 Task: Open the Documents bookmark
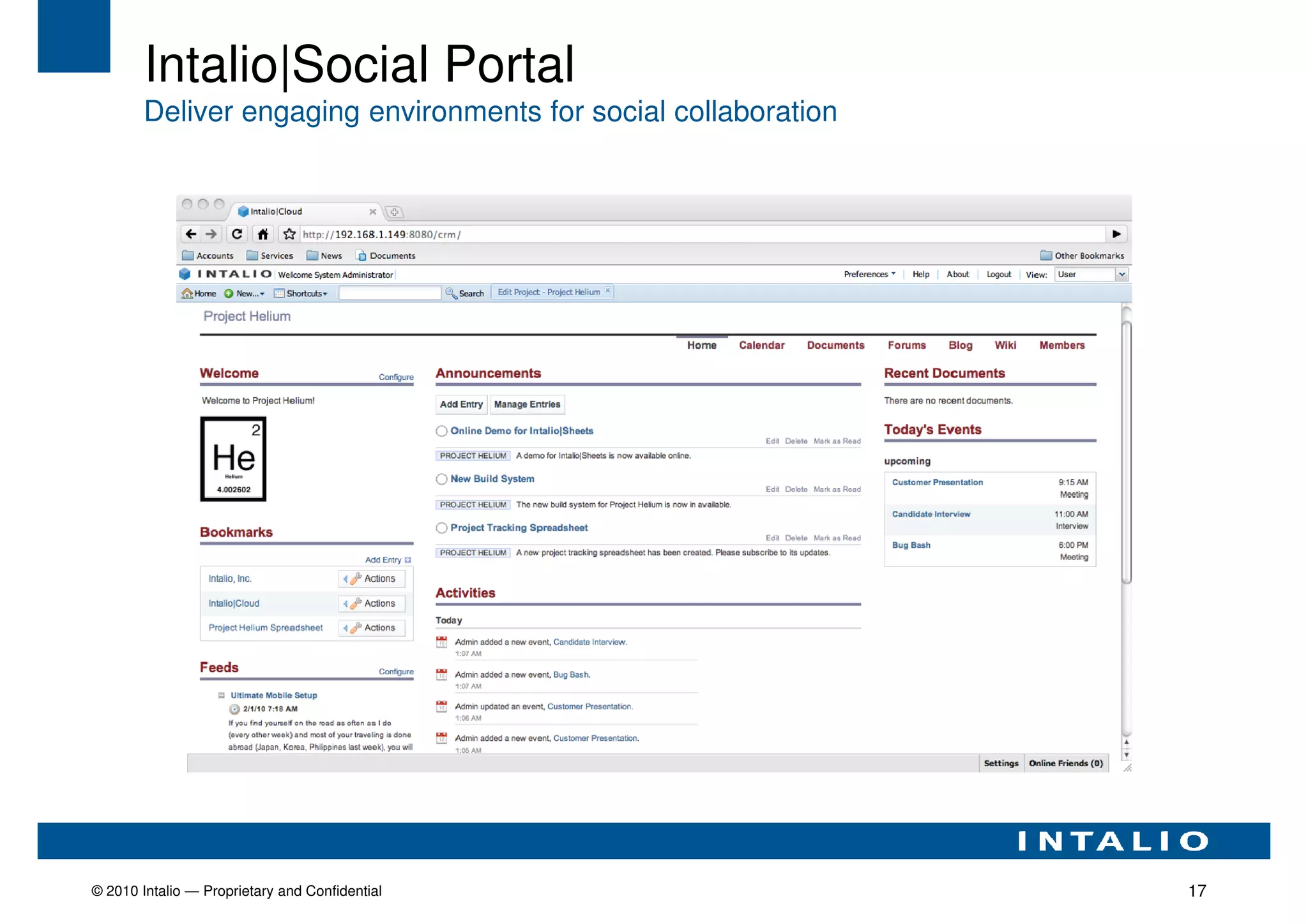click(x=385, y=255)
